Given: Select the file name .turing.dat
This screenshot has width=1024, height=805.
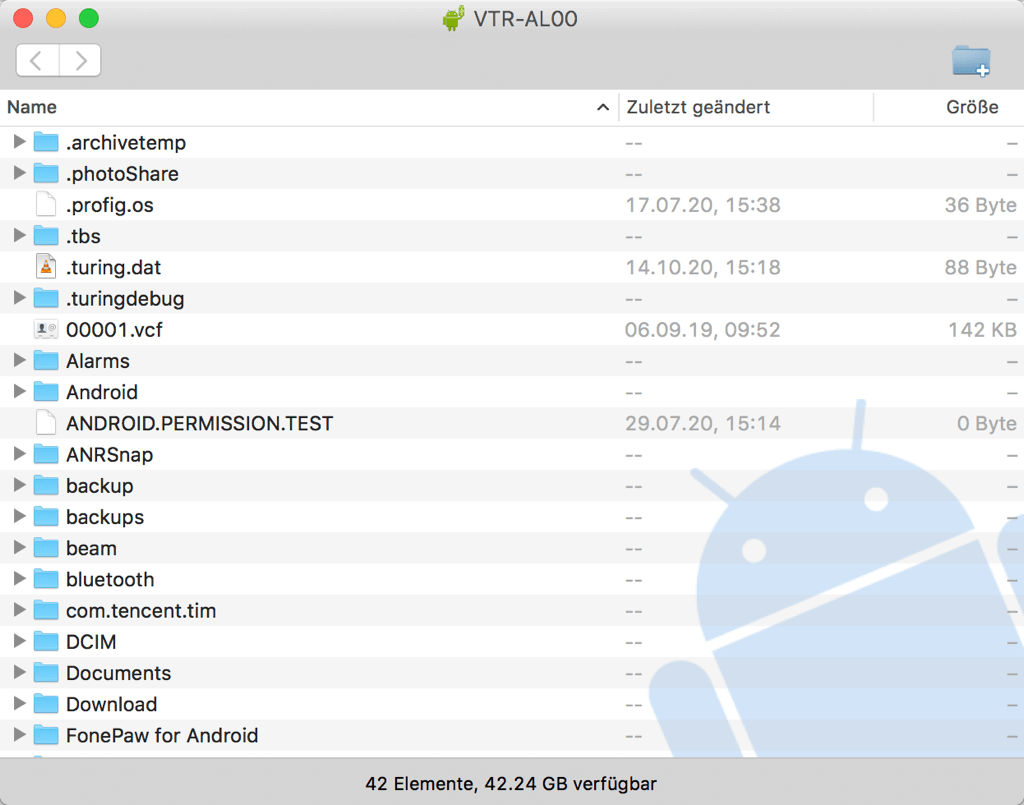Looking at the screenshot, I should point(114,267).
